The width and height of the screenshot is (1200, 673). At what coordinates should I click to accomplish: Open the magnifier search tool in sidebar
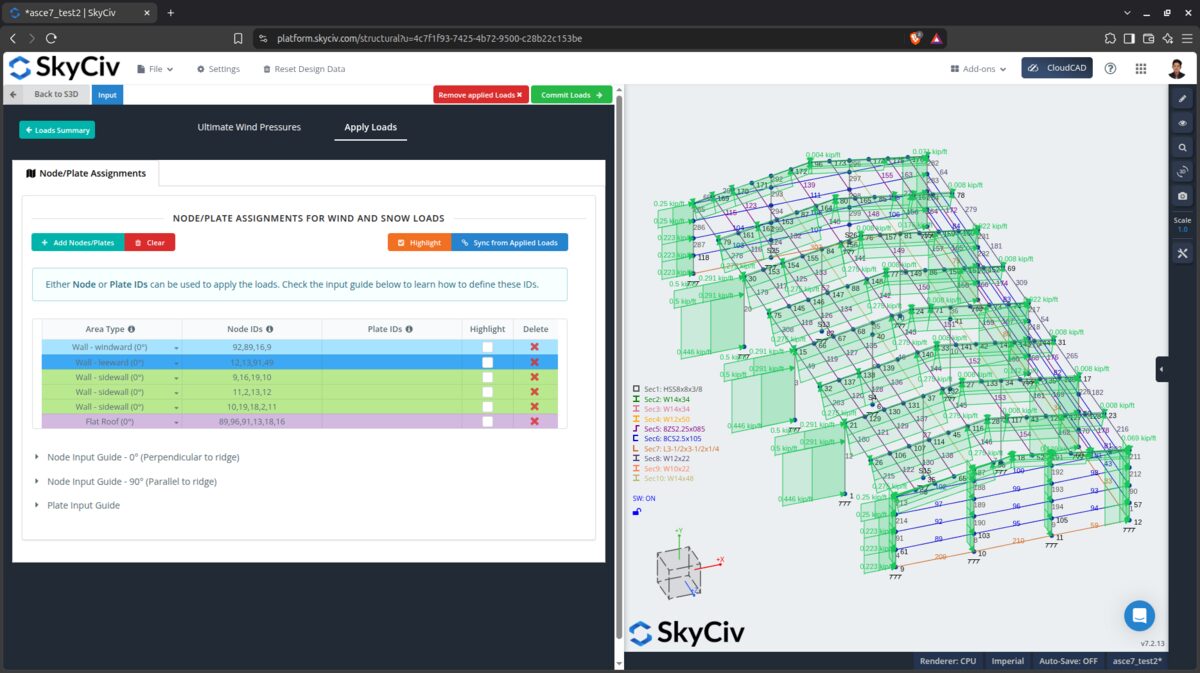1182,147
